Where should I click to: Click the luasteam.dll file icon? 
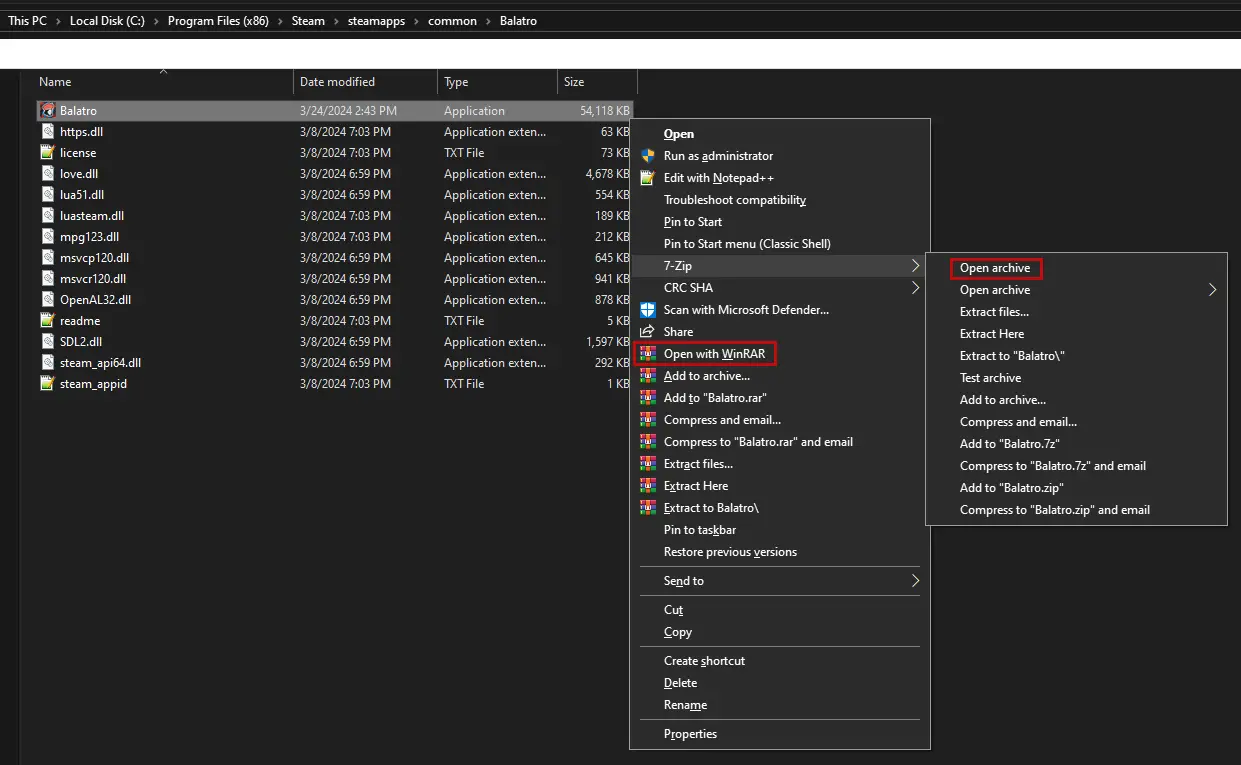(x=47, y=216)
